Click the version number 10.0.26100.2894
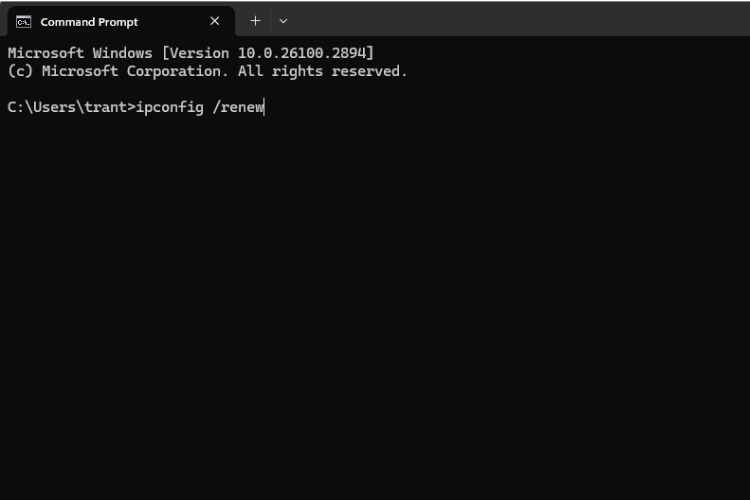The height and width of the screenshot is (500, 750). [x=308, y=52]
